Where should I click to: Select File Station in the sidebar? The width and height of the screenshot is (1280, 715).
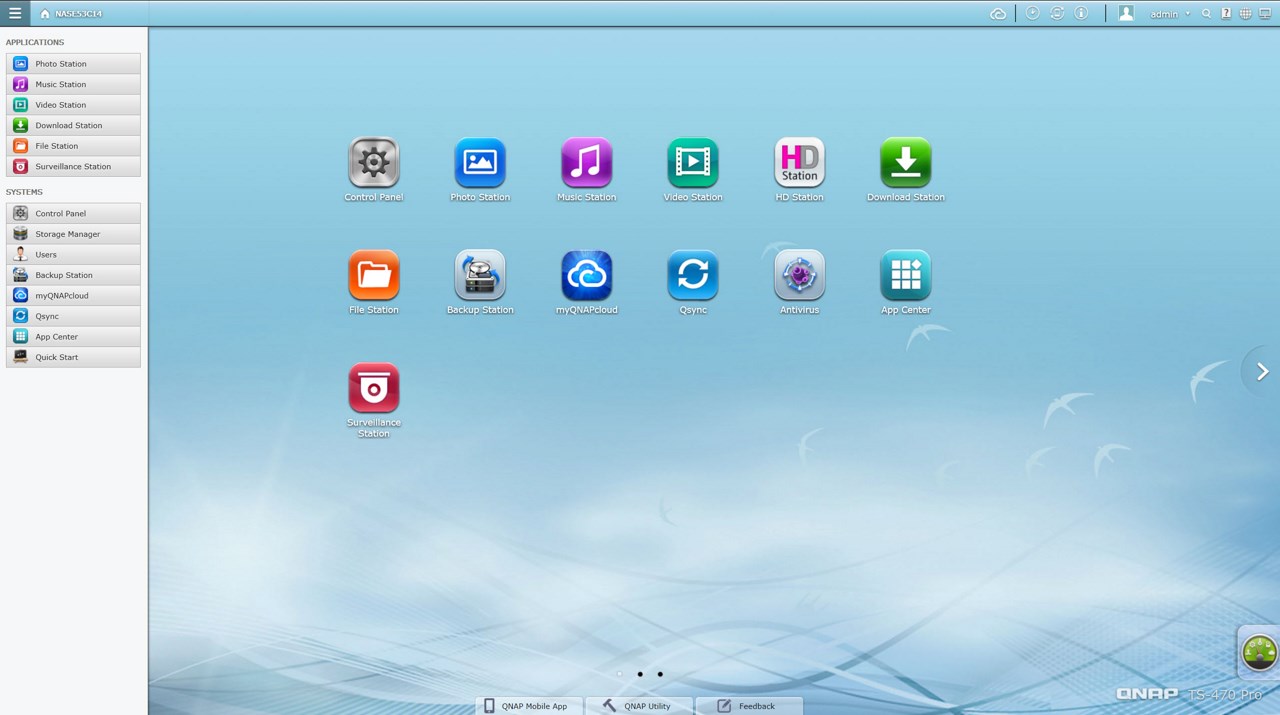[x=73, y=146]
